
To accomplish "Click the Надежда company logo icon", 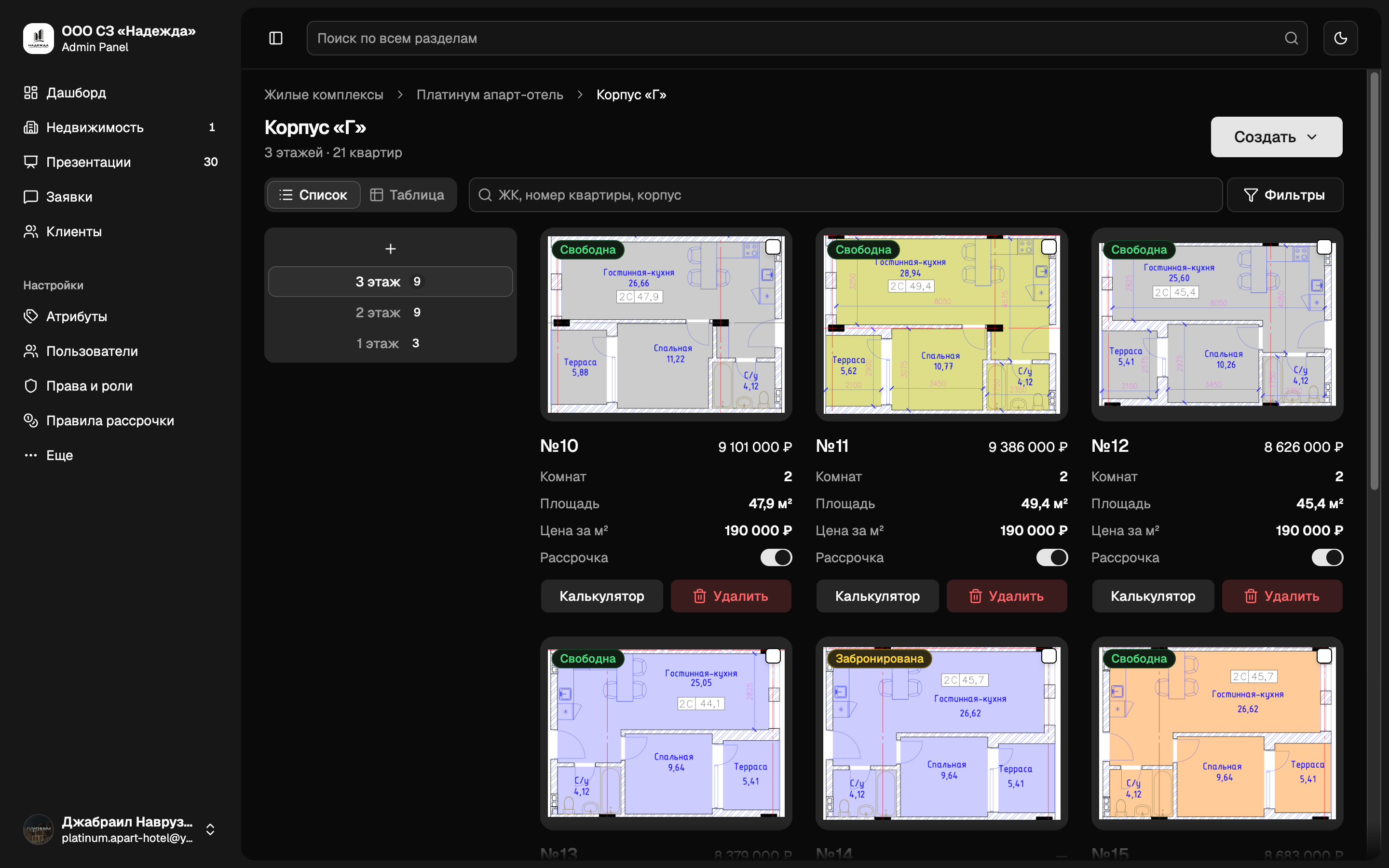I will coord(39,39).
